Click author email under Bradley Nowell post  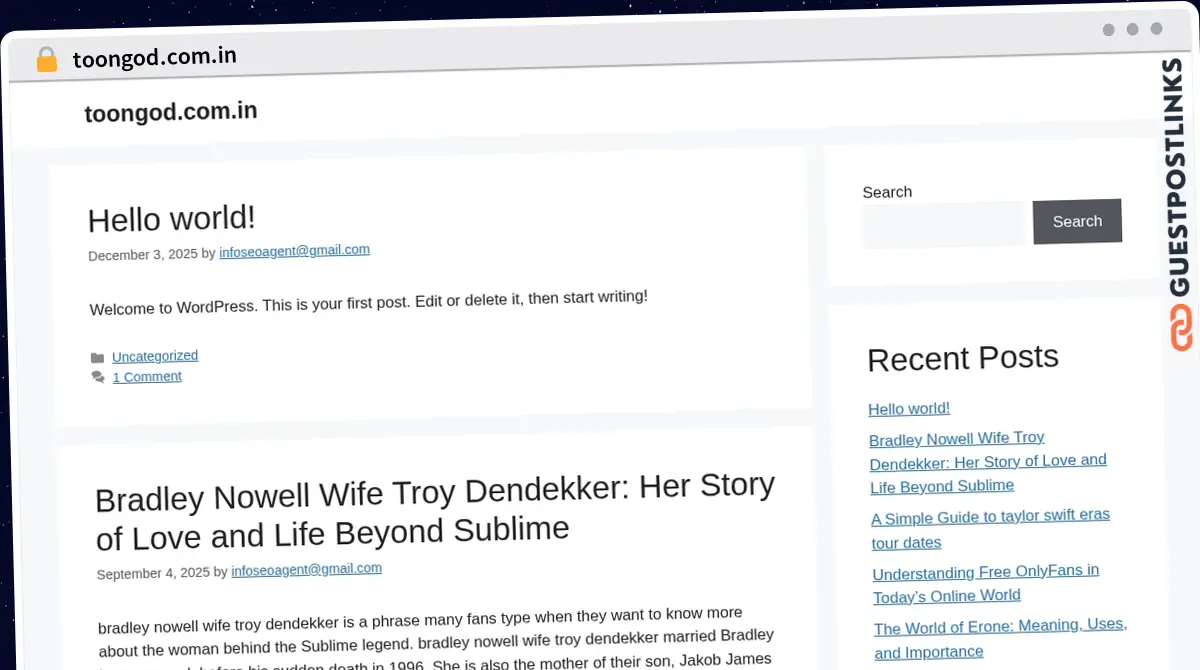point(307,570)
